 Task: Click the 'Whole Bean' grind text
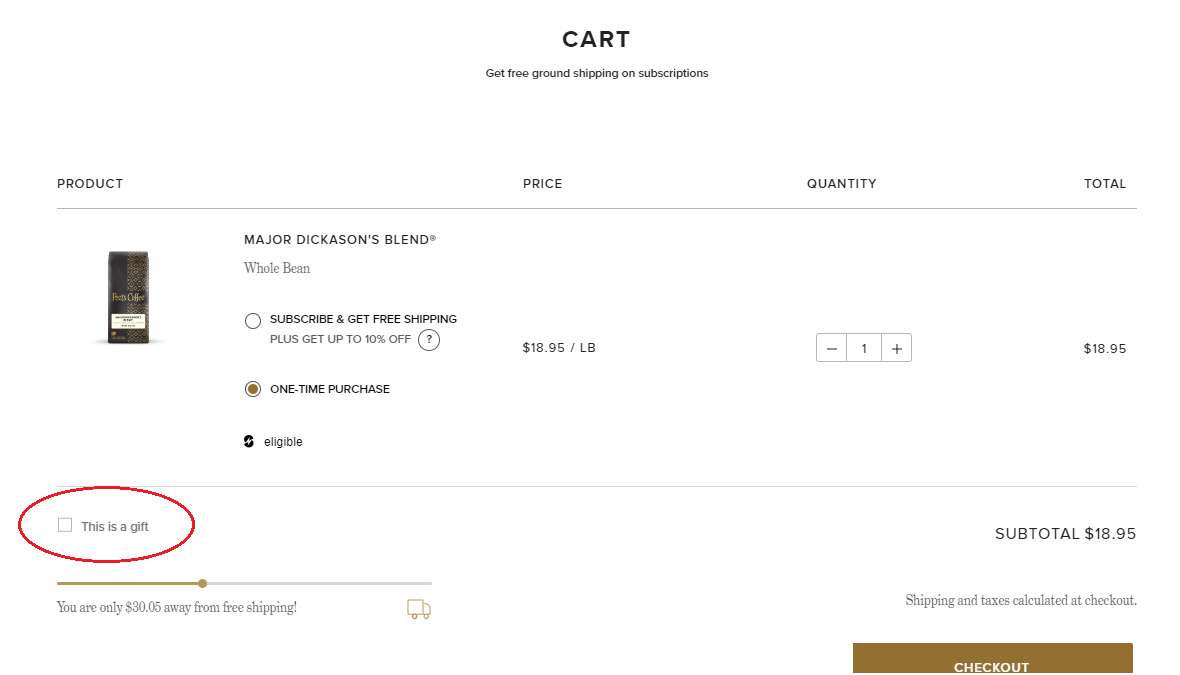(x=277, y=268)
